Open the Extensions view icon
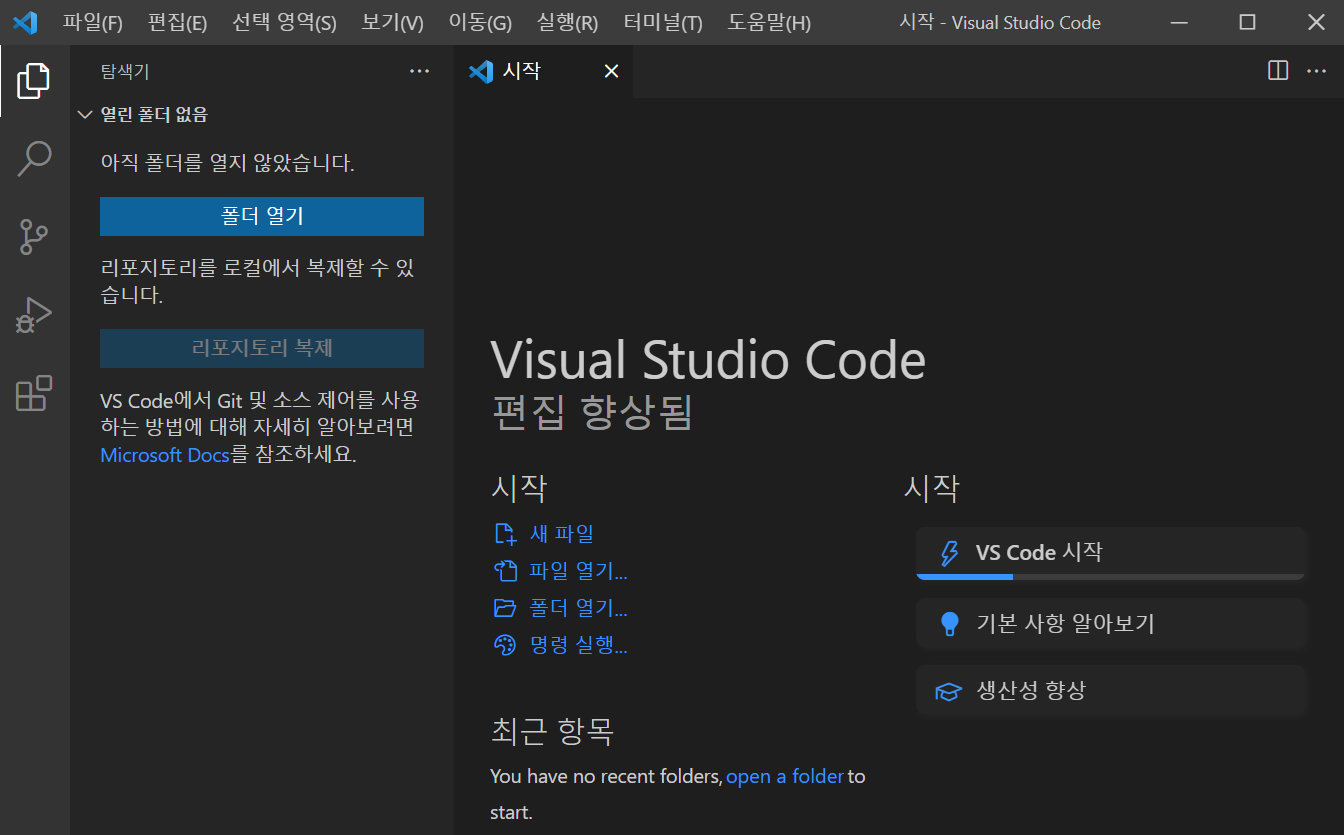Screen dimensions: 1344x835 click(x=34, y=393)
